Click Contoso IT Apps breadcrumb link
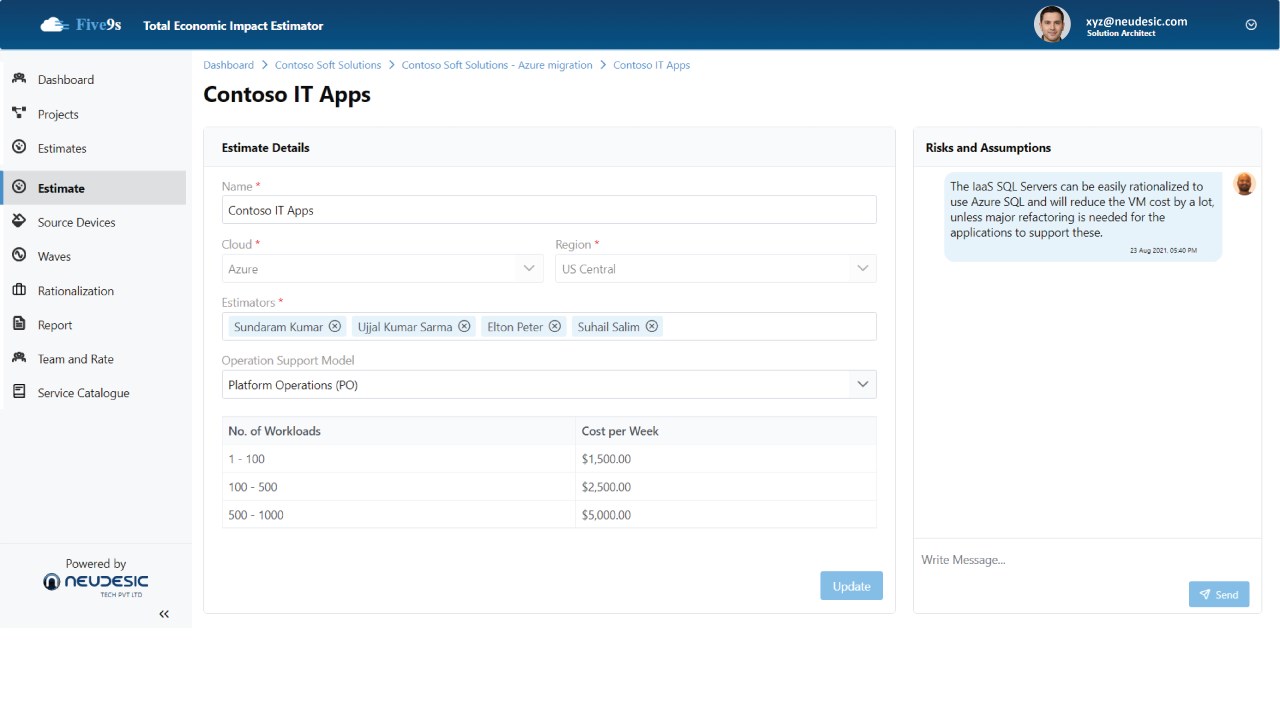 pos(651,65)
